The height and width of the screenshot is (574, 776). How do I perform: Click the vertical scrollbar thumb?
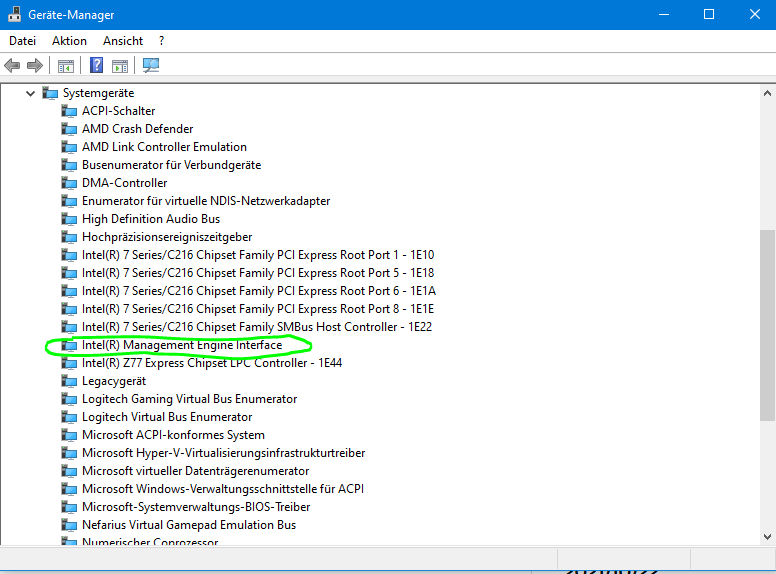(767, 325)
